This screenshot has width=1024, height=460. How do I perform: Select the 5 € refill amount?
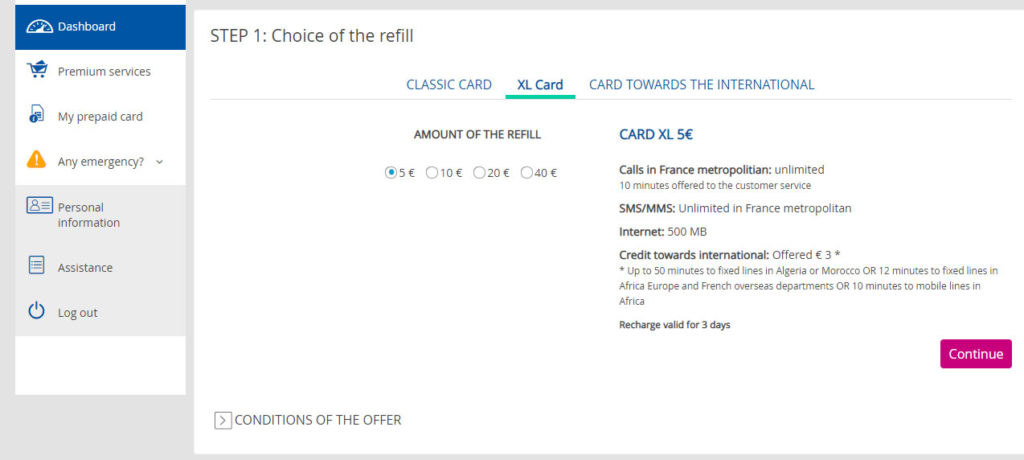(x=391, y=173)
